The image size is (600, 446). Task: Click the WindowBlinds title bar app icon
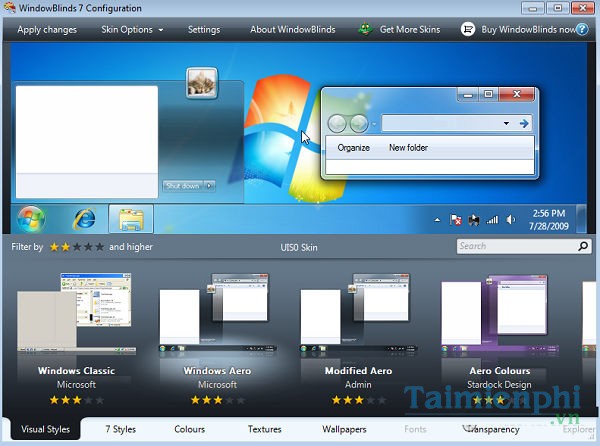[10, 8]
